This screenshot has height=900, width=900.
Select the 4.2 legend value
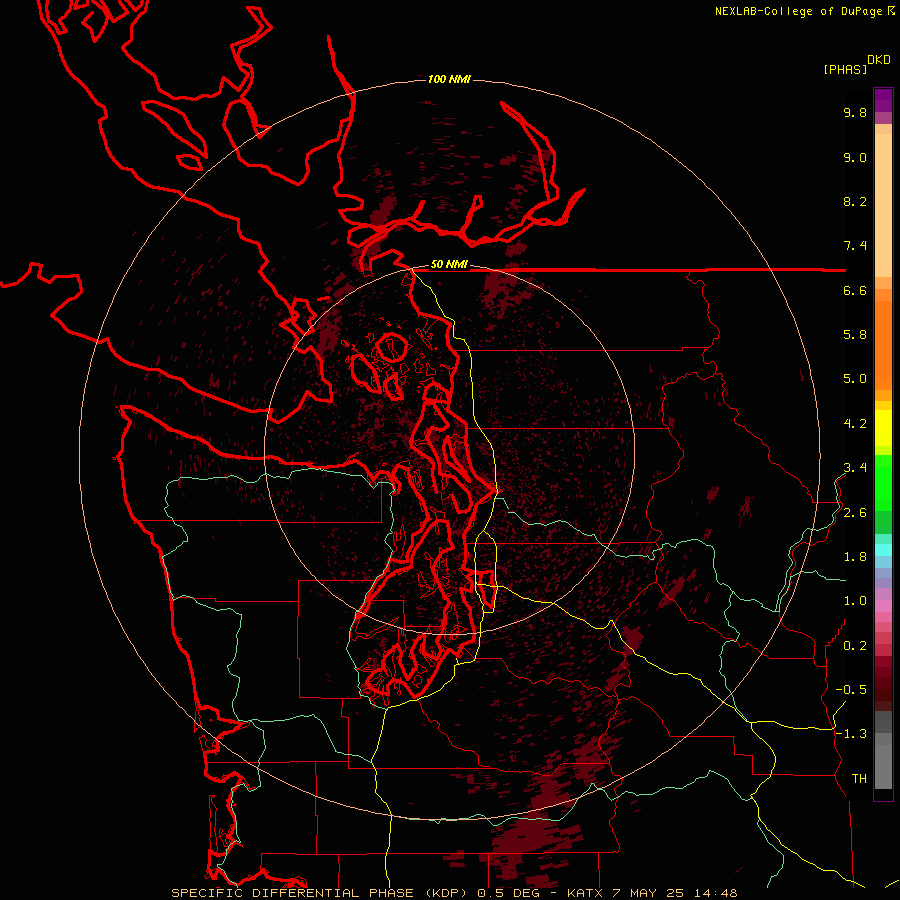855,424
